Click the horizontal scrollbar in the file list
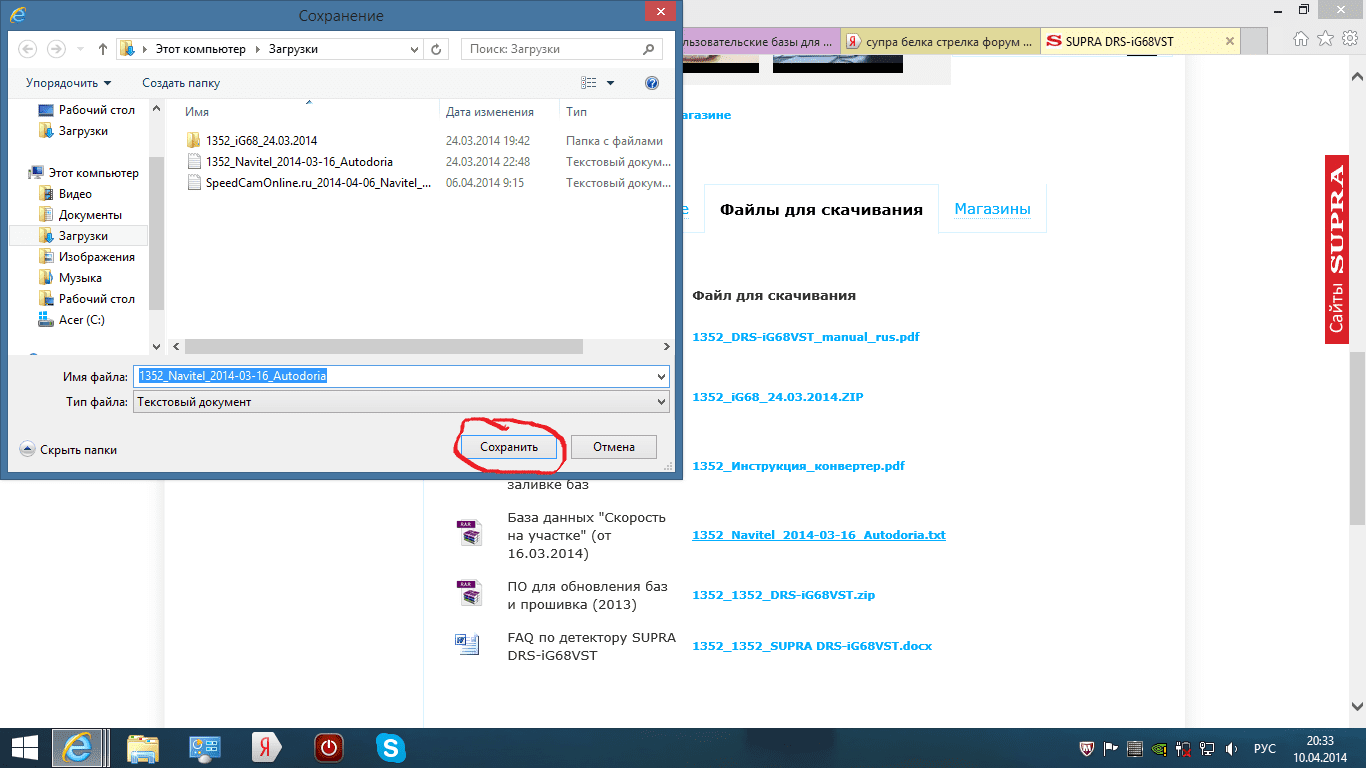This screenshot has height=768, width=1366. click(382, 346)
